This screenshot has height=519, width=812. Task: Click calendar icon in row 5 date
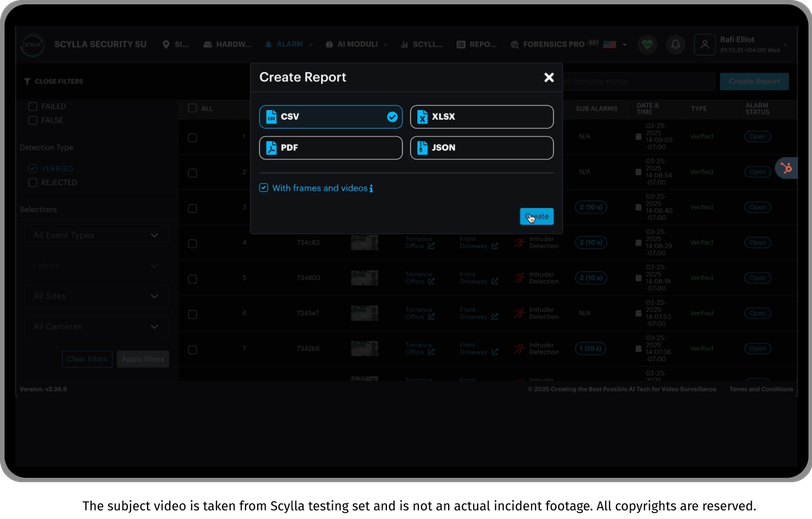(639, 278)
